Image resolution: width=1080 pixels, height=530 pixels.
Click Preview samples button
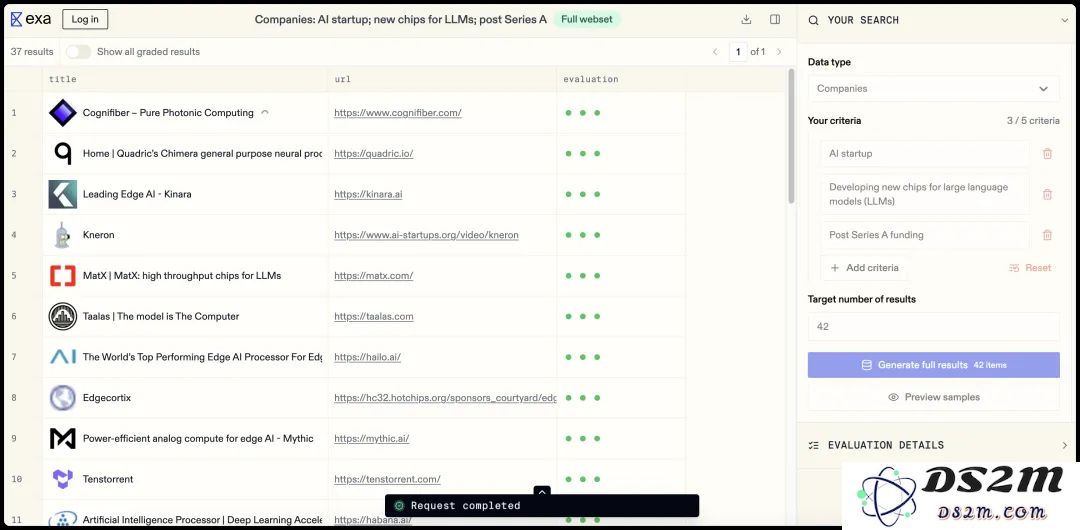coord(933,397)
